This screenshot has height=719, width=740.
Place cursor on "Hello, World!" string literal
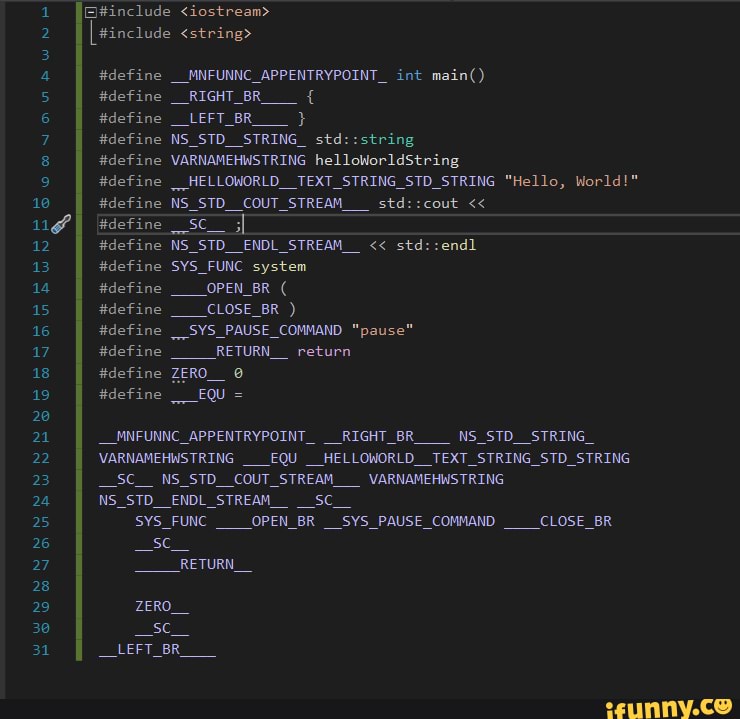(x=571, y=181)
